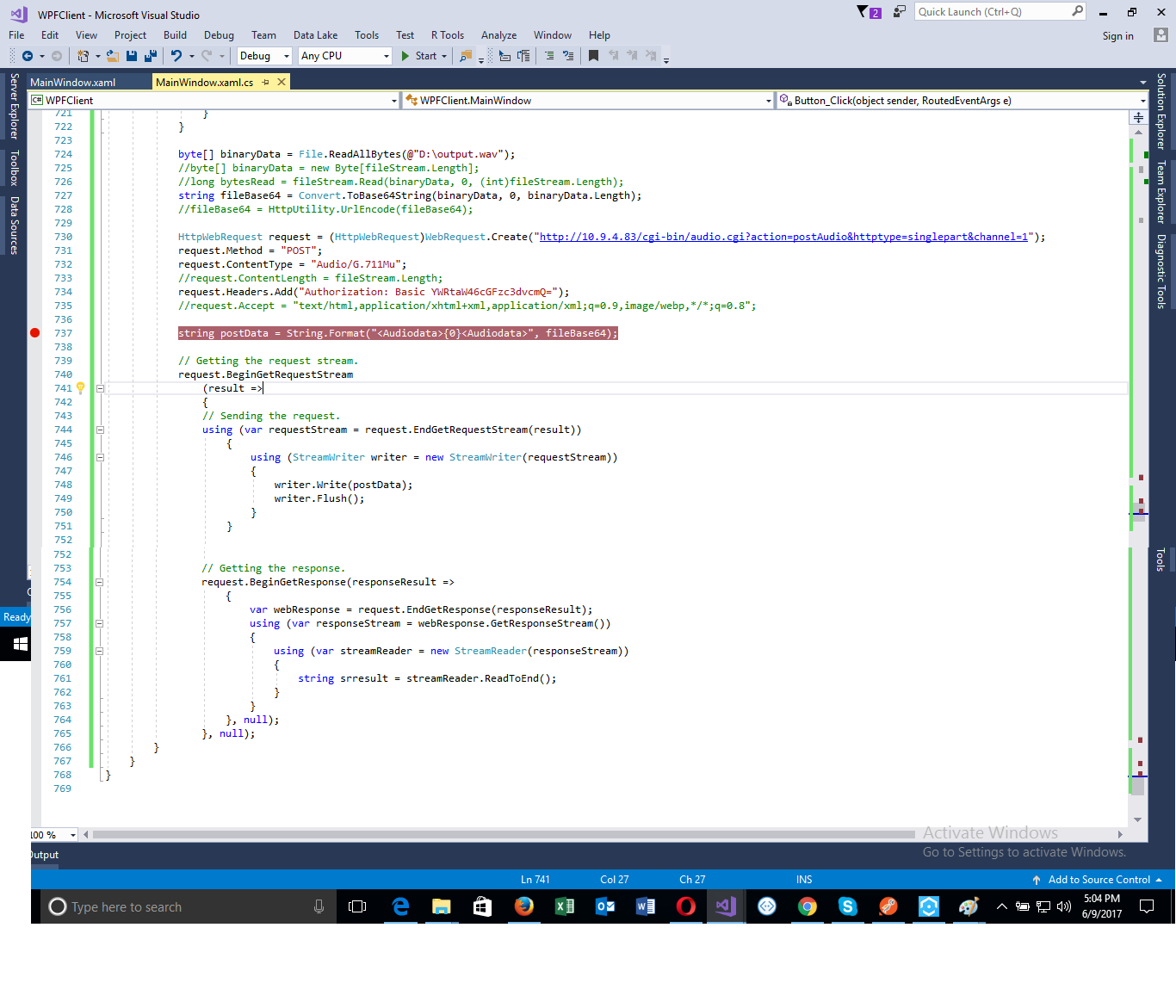
Task: Open the File menu
Action: pyautogui.click(x=16, y=35)
